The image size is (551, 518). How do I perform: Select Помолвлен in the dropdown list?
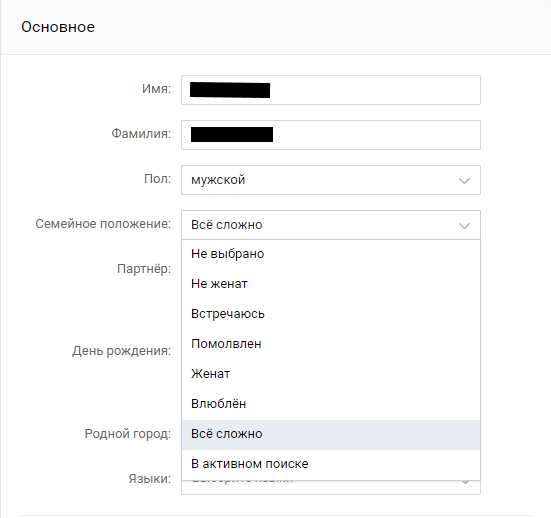[331, 344]
